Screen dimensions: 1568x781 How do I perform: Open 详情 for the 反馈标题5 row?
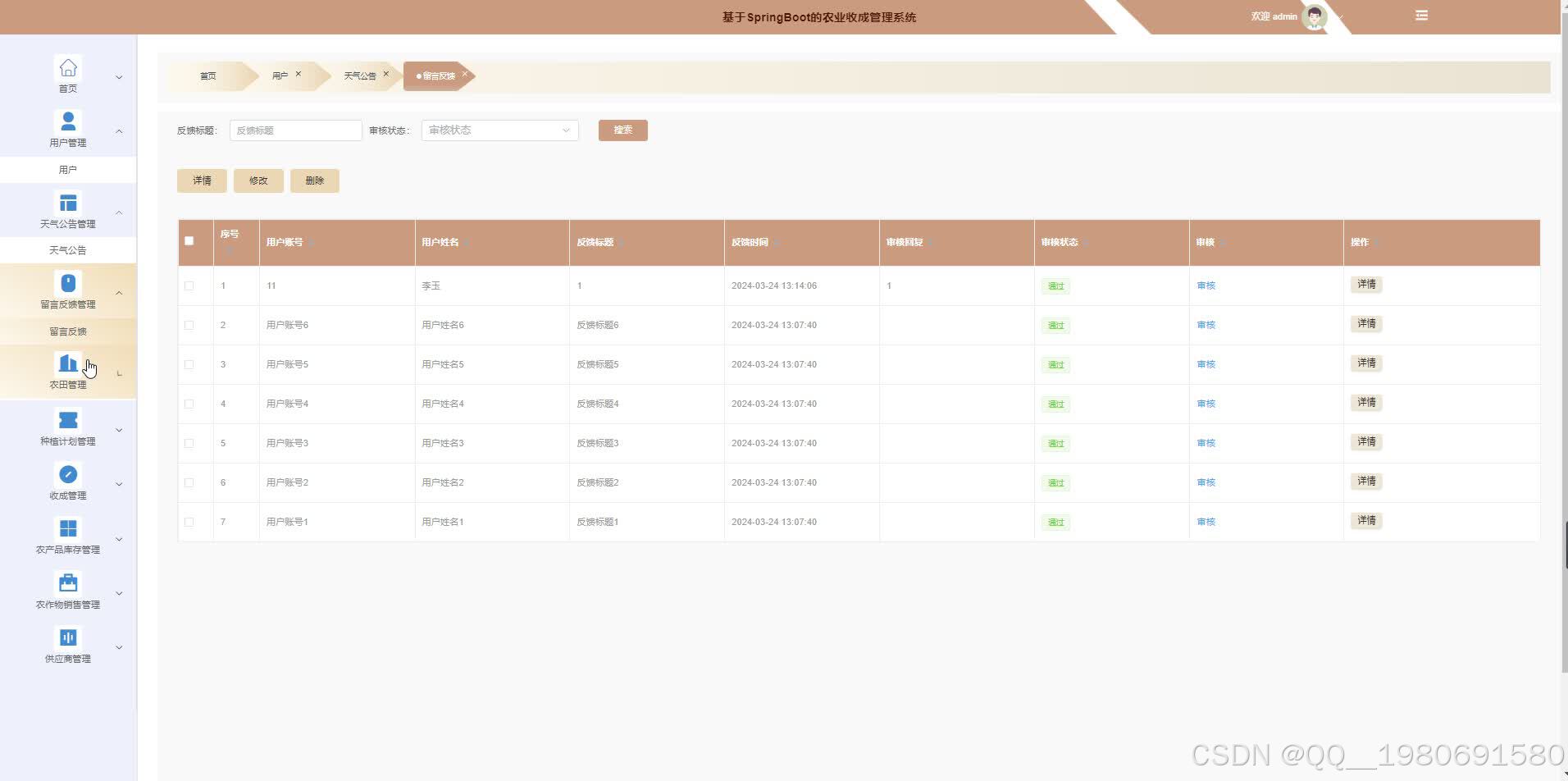[x=1366, y=363]
